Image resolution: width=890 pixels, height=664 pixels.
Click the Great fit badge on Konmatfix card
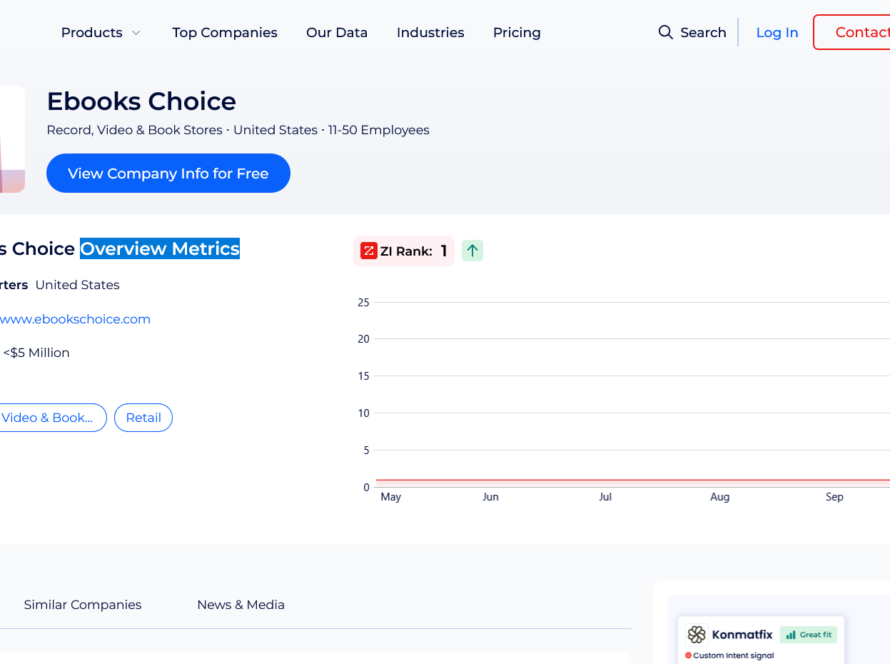(809, 634)
